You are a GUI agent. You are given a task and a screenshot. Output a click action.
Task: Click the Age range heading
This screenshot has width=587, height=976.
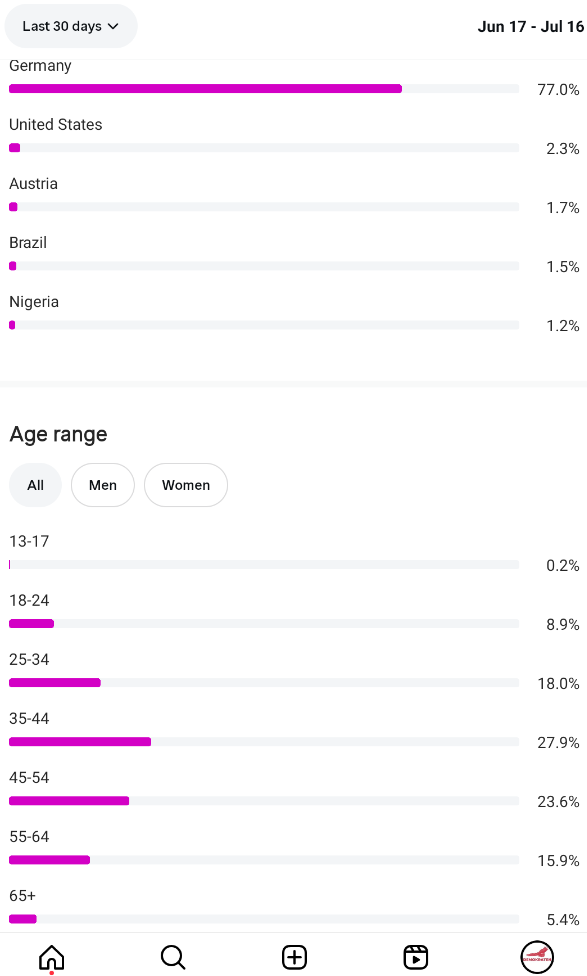[59, 434]
